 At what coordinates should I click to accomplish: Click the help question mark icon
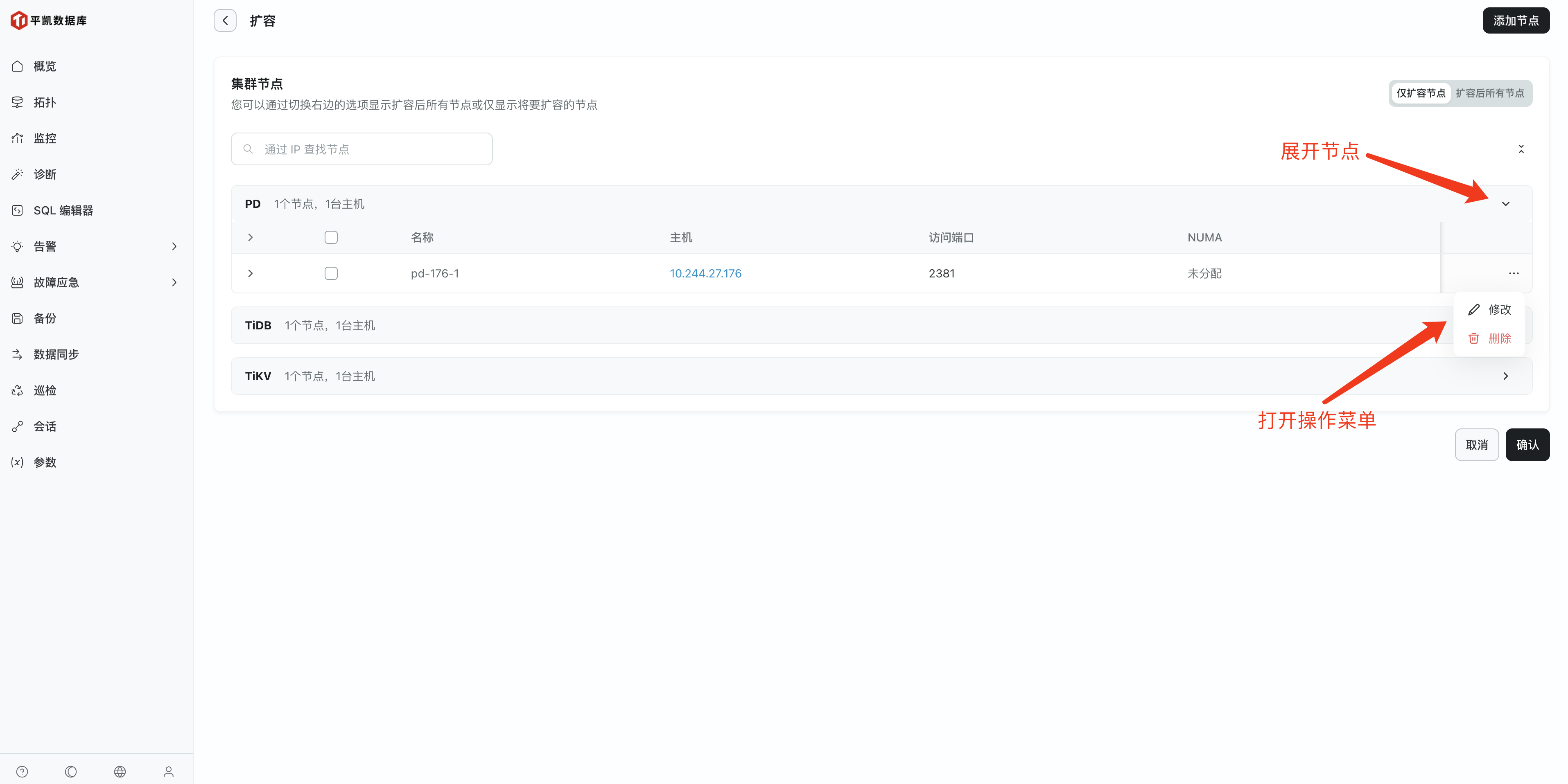point(22,771)
